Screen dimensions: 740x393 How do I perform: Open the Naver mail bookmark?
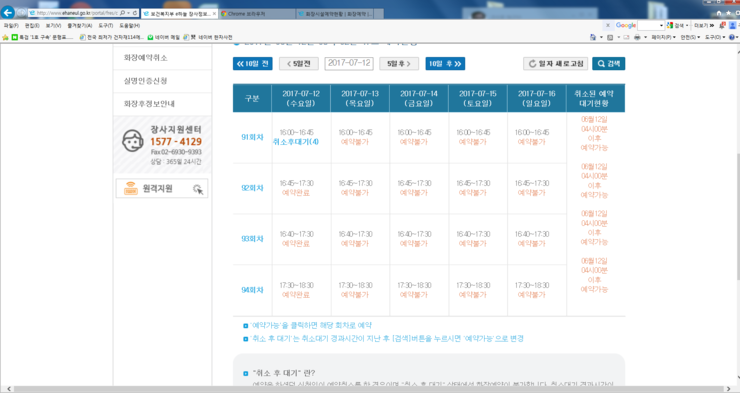pos(164,37)
